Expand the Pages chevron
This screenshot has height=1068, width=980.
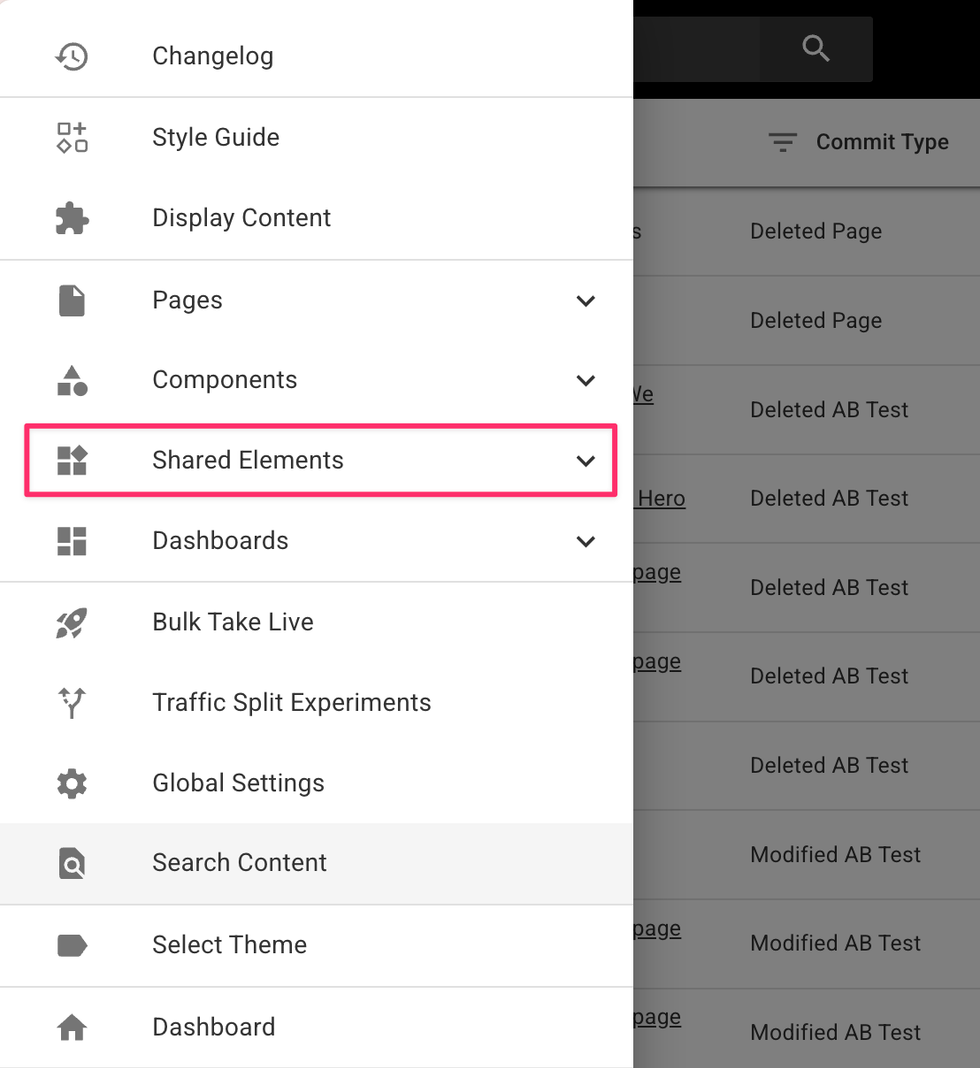tap(586, 301)
